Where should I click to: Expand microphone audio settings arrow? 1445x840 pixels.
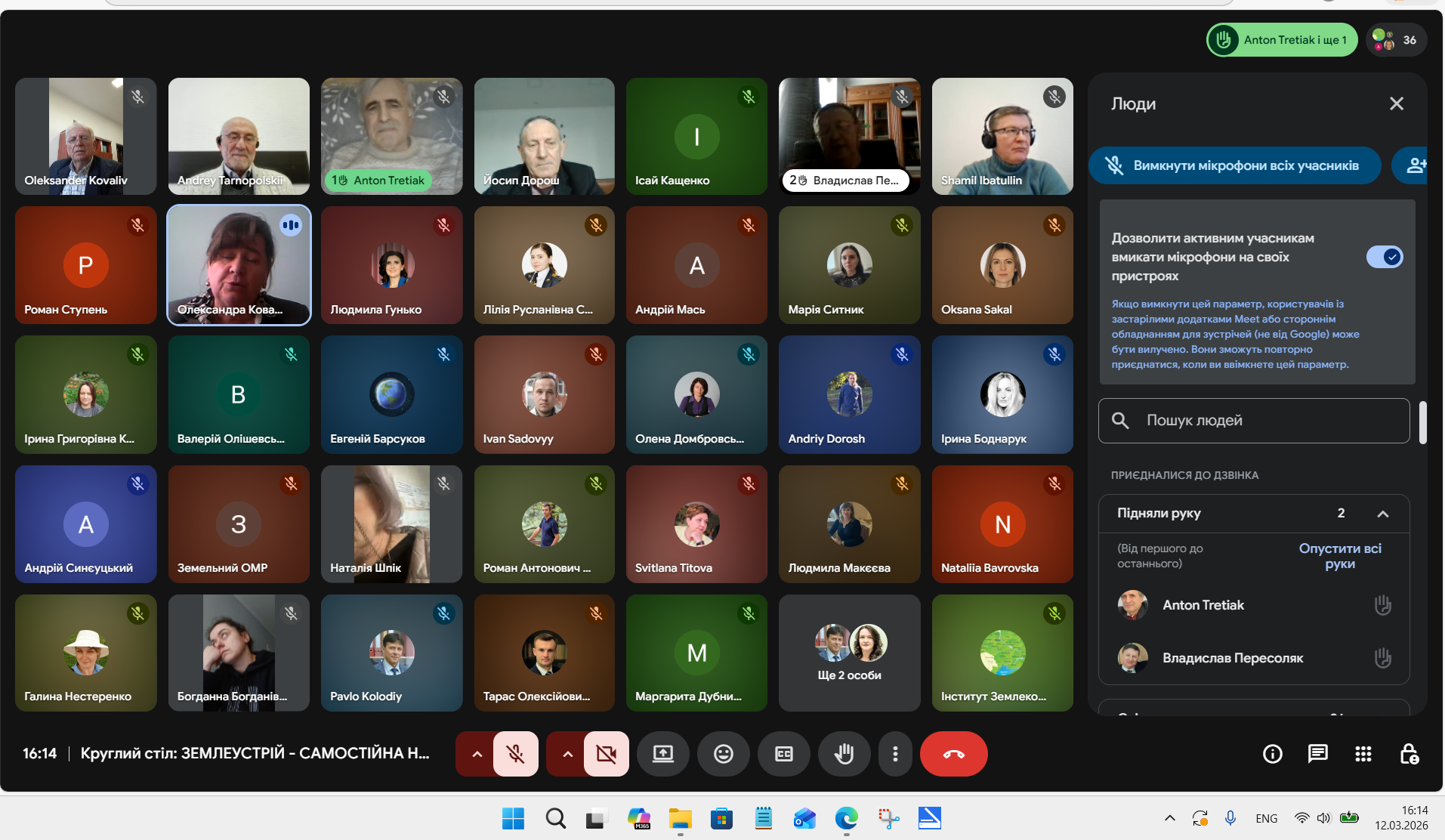[x=477, y=754]
